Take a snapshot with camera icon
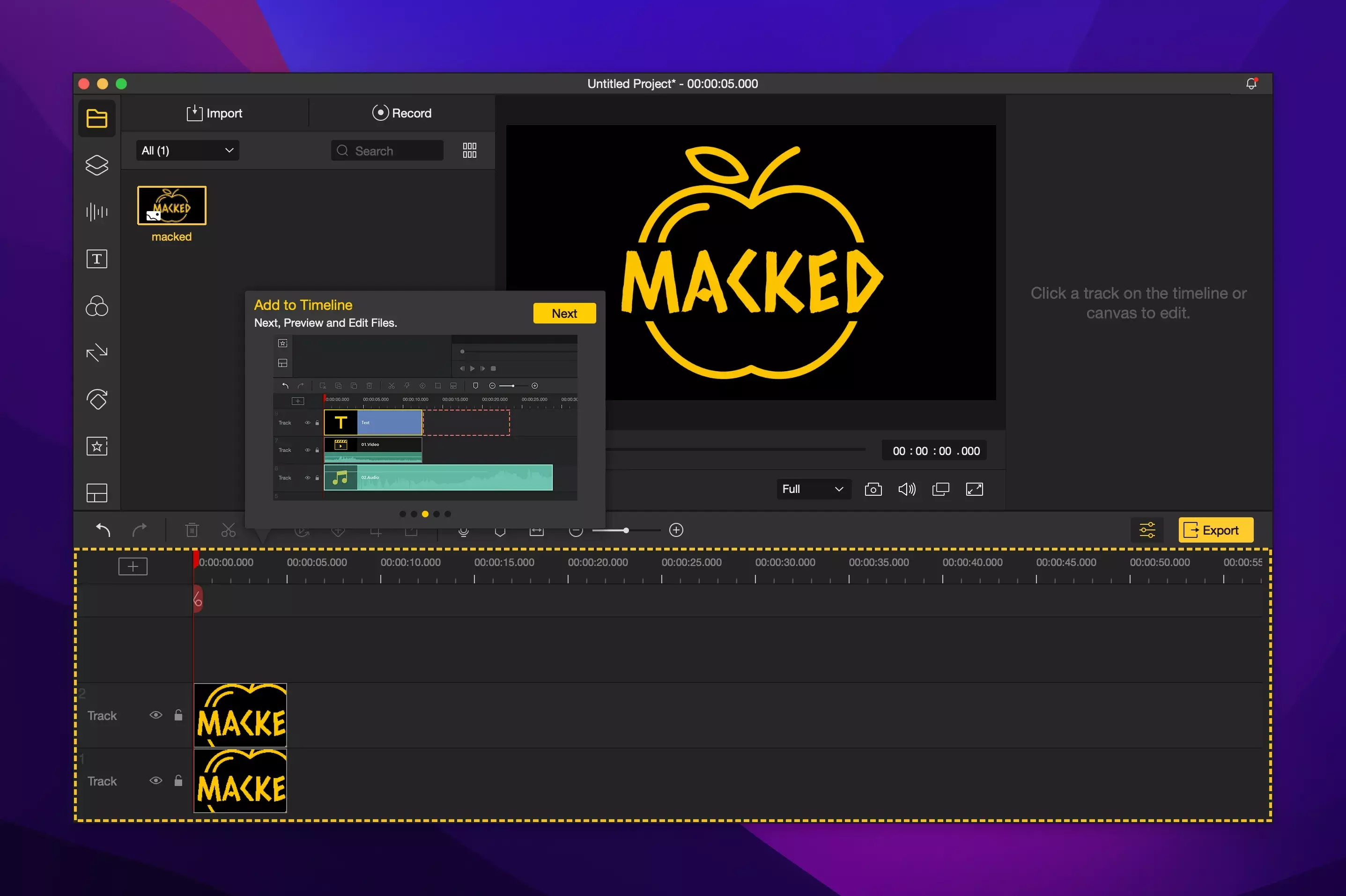The width and height of the screenshot is (1346, 896). tap(873, 489)
